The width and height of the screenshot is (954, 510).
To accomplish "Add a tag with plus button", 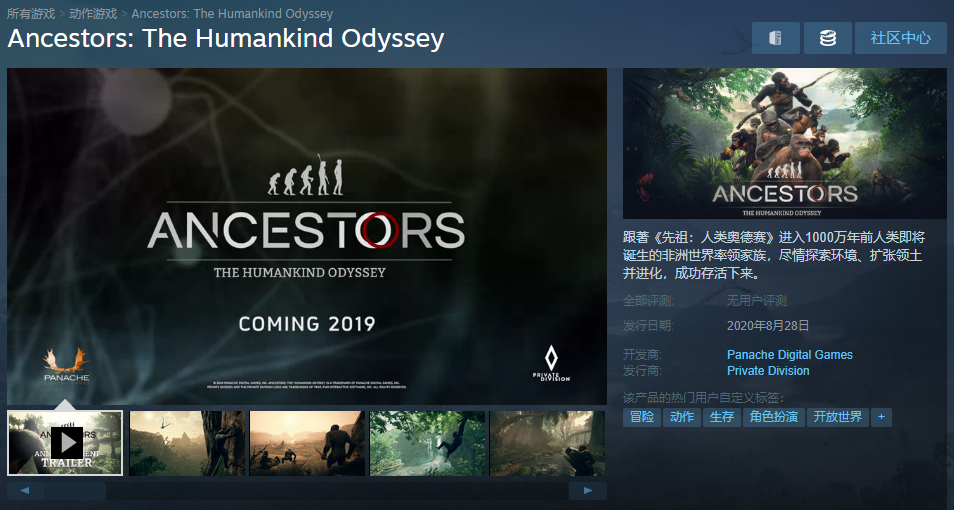I will click(x=881, y=417).
